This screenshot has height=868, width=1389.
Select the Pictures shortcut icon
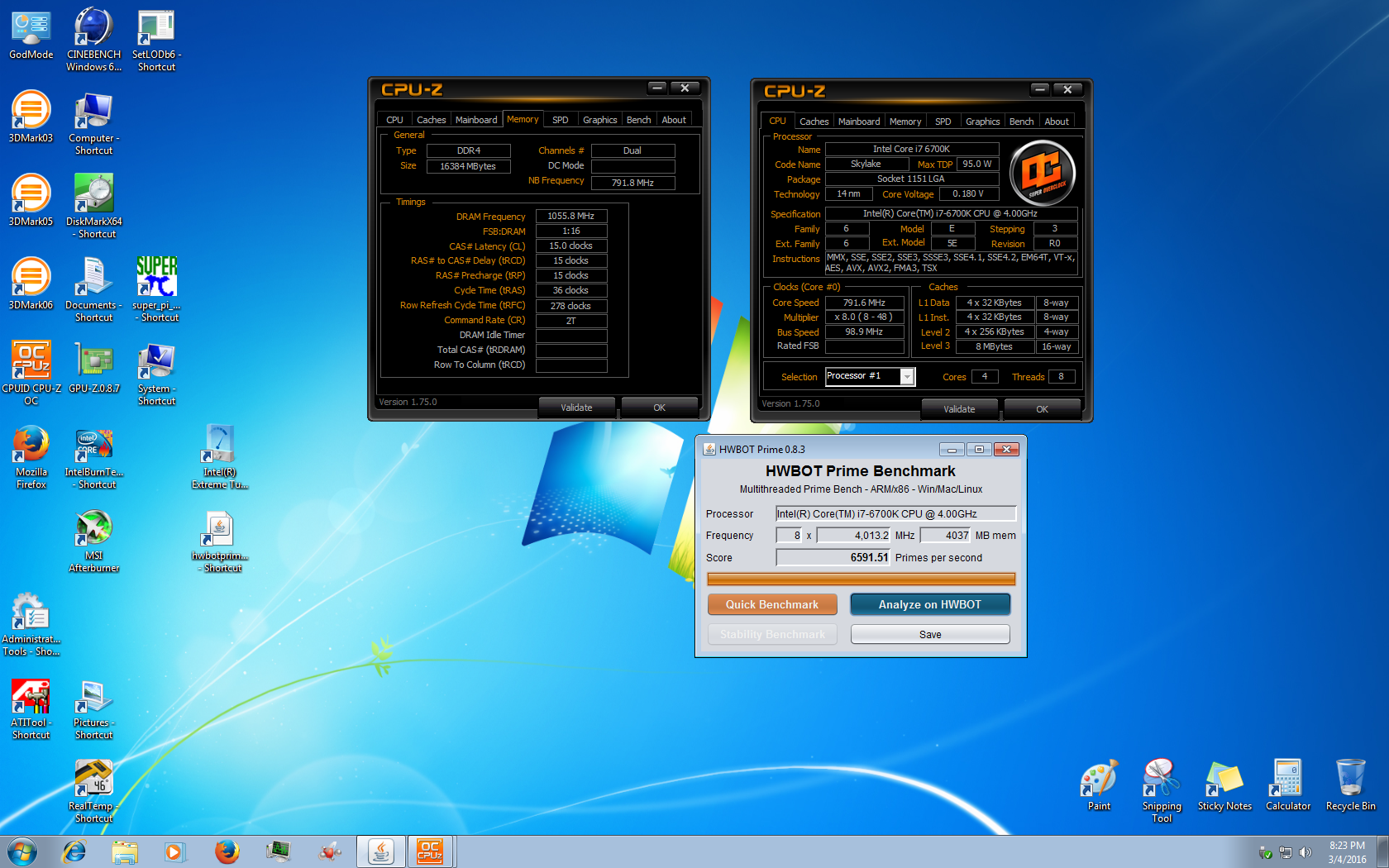pos(93,708)
